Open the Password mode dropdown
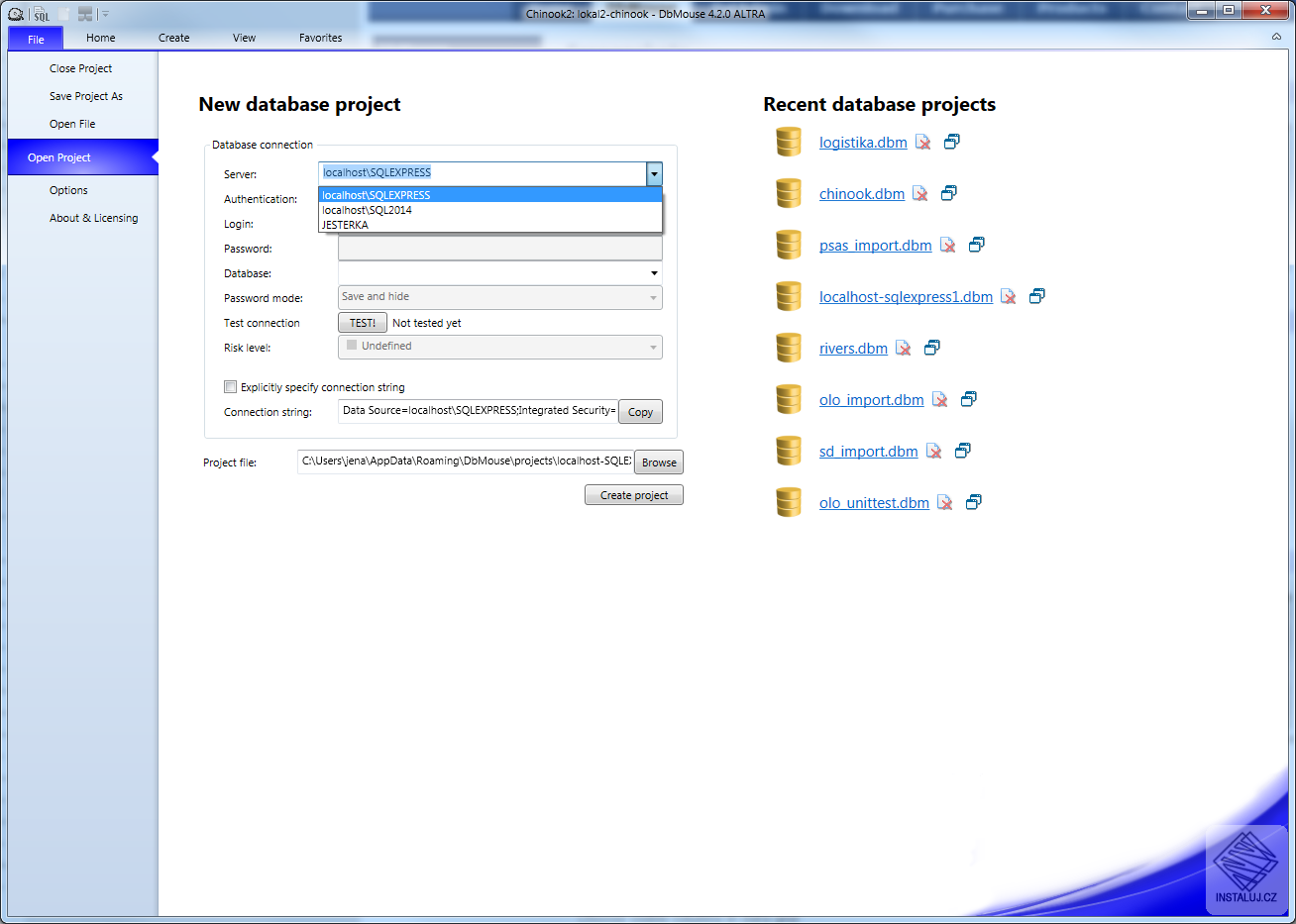1296x924 pixels. coord(500,297)
